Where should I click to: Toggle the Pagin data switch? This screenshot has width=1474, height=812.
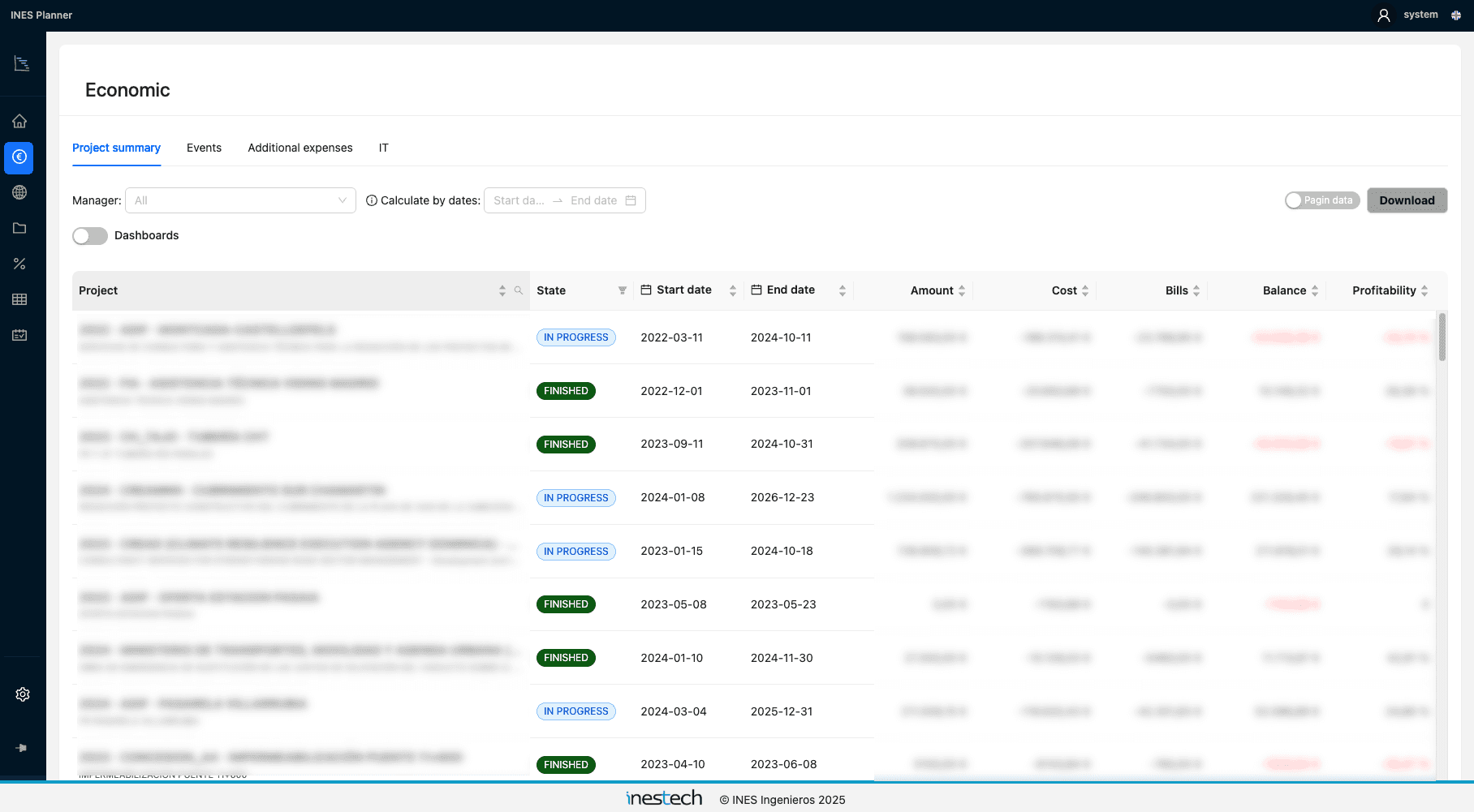coord(1322,200)
